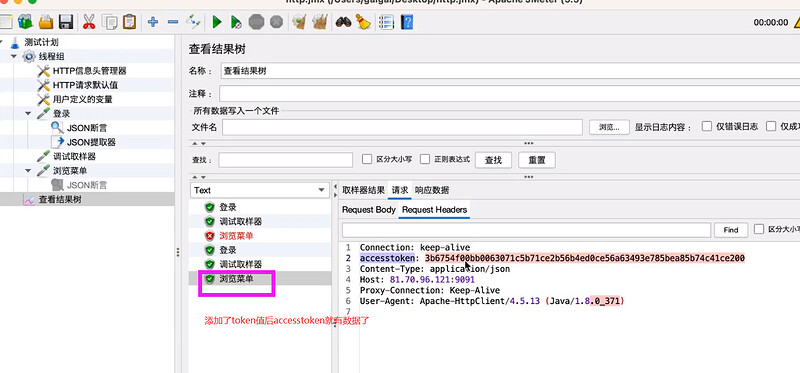
Task: Click the accesstoken value in request headers
Action: pos(585,258)
